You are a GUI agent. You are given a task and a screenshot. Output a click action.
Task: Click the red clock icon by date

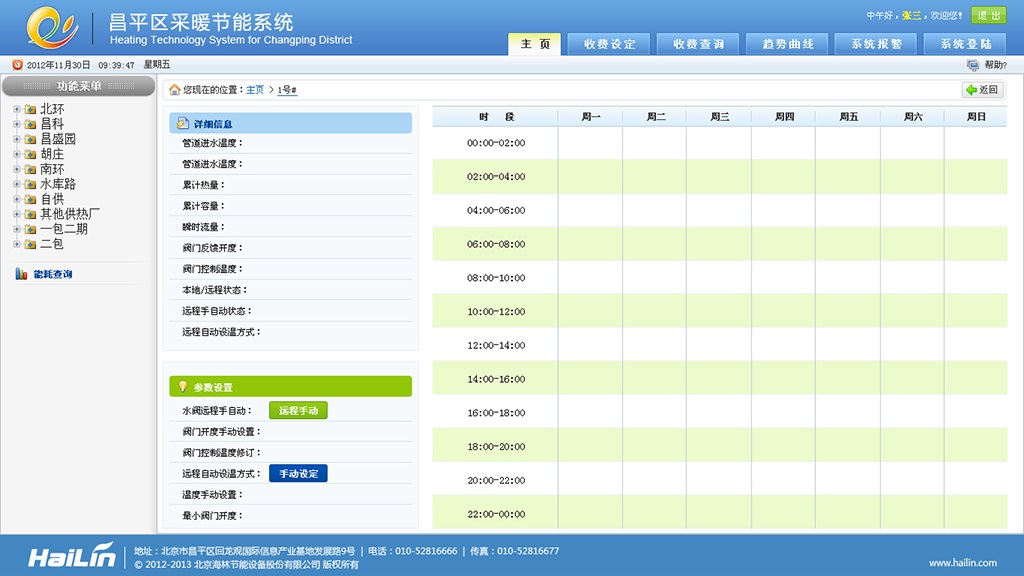pos(18,65)
